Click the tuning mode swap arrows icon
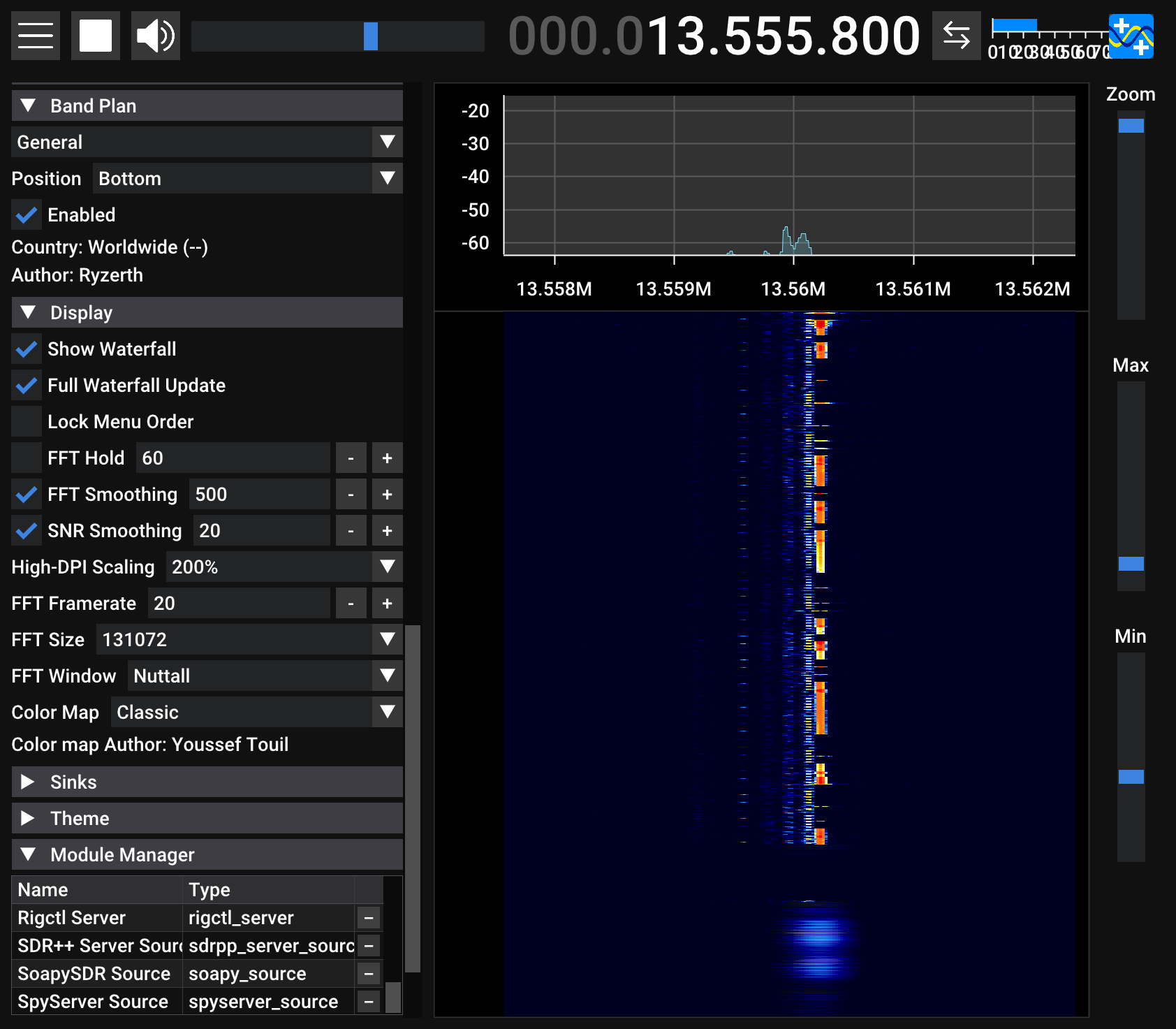This screenshot has height=1029, width=1176. pyautogui.click(x=957, y=36)
